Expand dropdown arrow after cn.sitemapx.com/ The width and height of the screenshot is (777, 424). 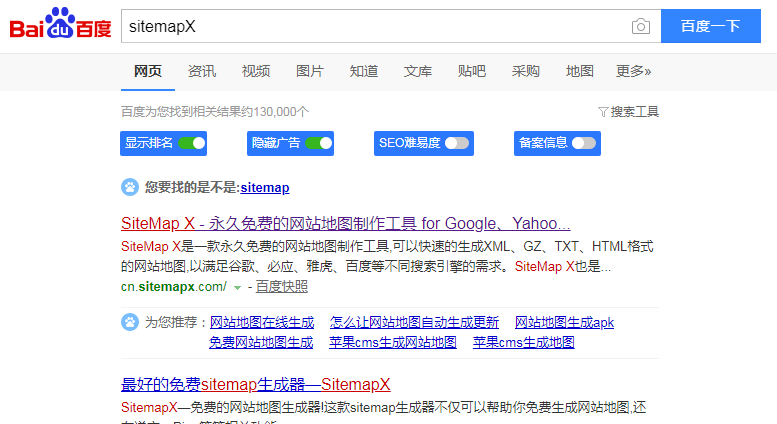237,288
